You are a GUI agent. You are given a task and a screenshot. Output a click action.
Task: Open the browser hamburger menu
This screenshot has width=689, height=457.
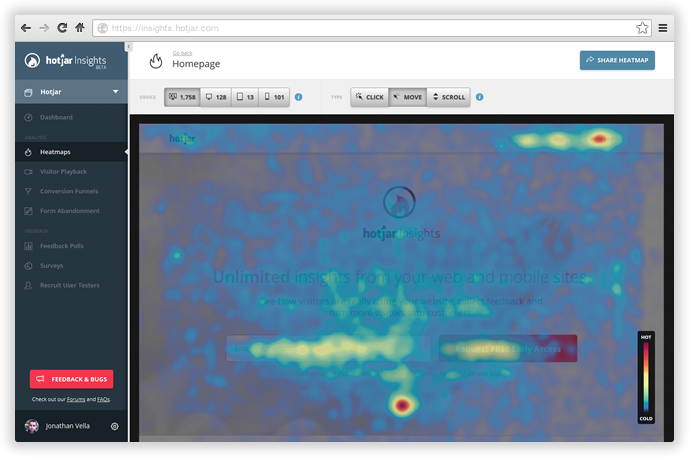663,28
